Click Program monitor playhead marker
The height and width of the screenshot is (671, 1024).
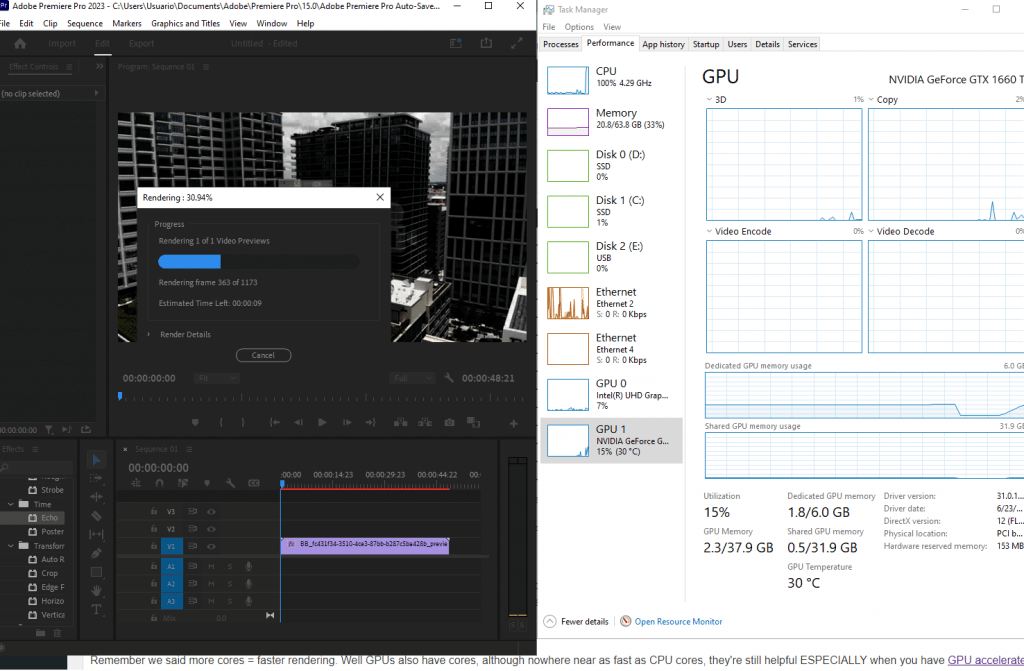[120, 396]
